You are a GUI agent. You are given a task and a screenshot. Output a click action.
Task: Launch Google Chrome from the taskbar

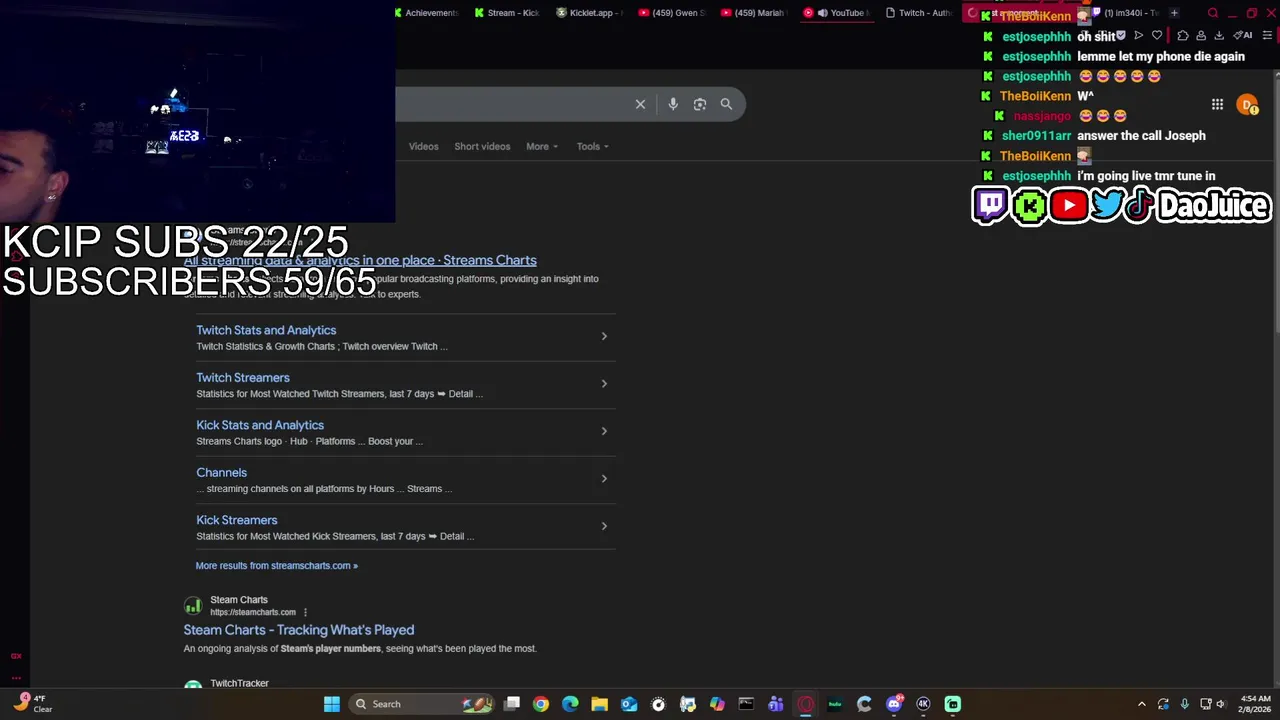tap(541, 704)
